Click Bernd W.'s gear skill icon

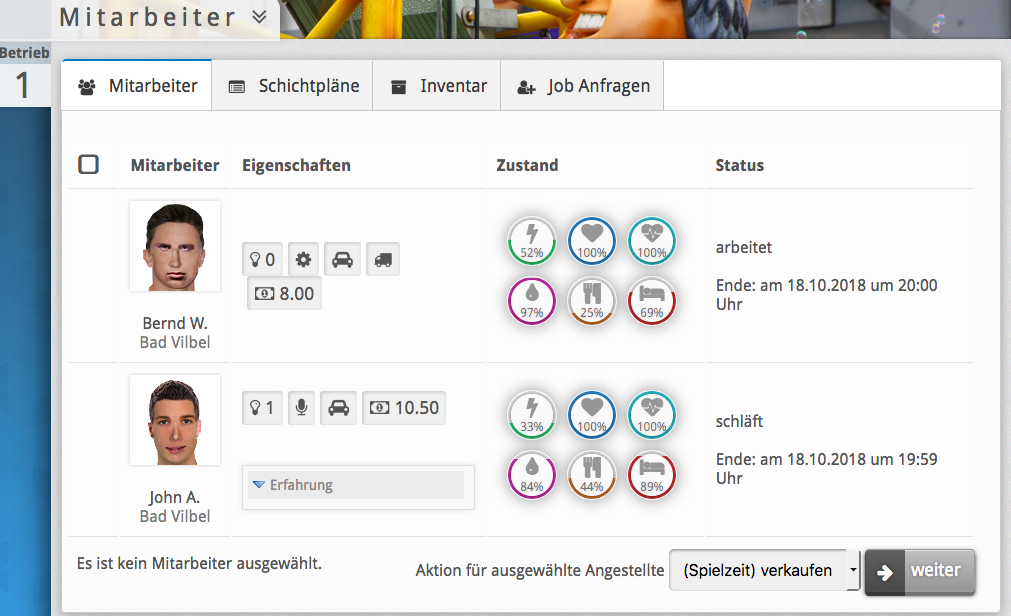303,261
